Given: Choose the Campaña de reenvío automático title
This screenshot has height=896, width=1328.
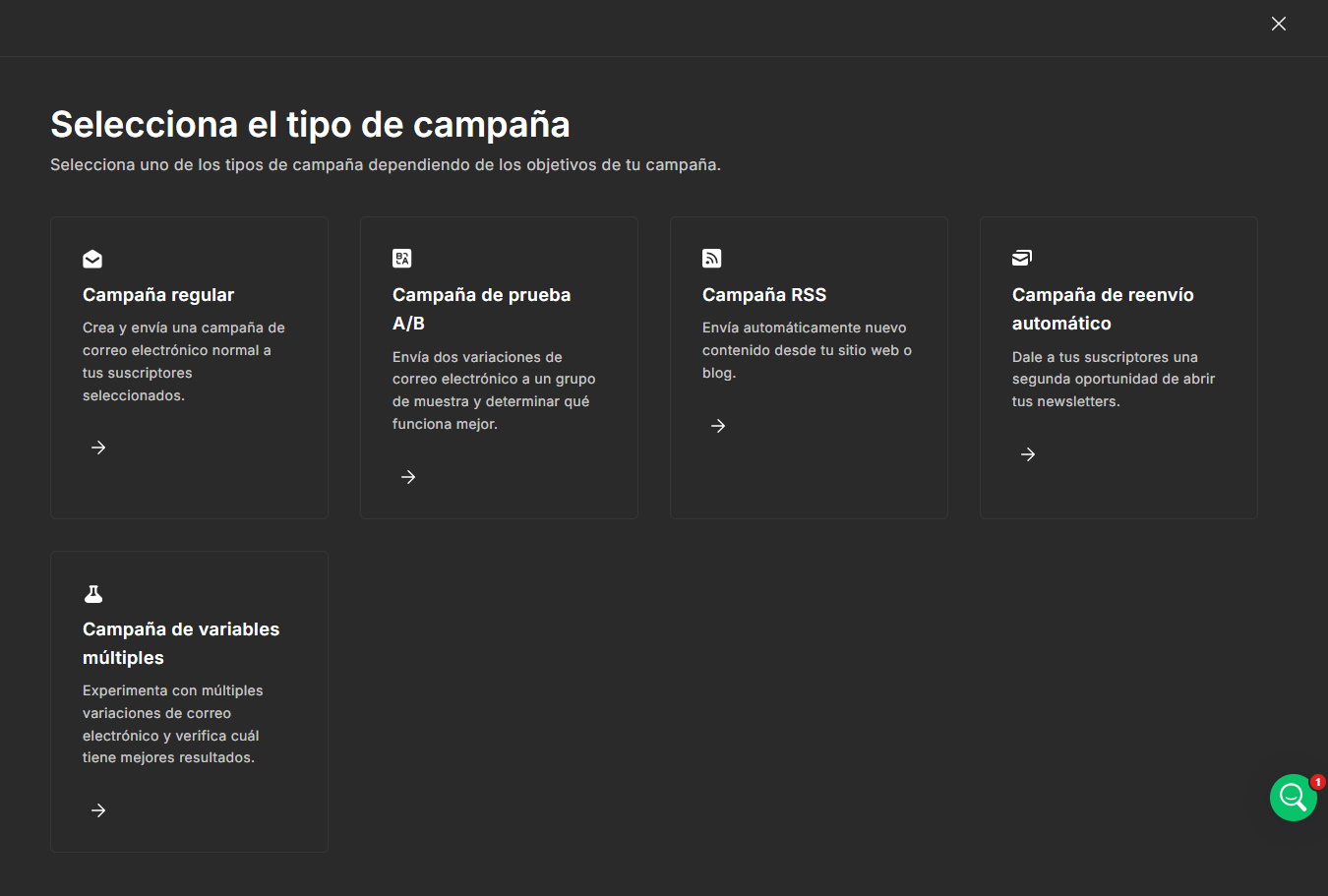Looking at the screenshot, I should (x=1102, y=309).
